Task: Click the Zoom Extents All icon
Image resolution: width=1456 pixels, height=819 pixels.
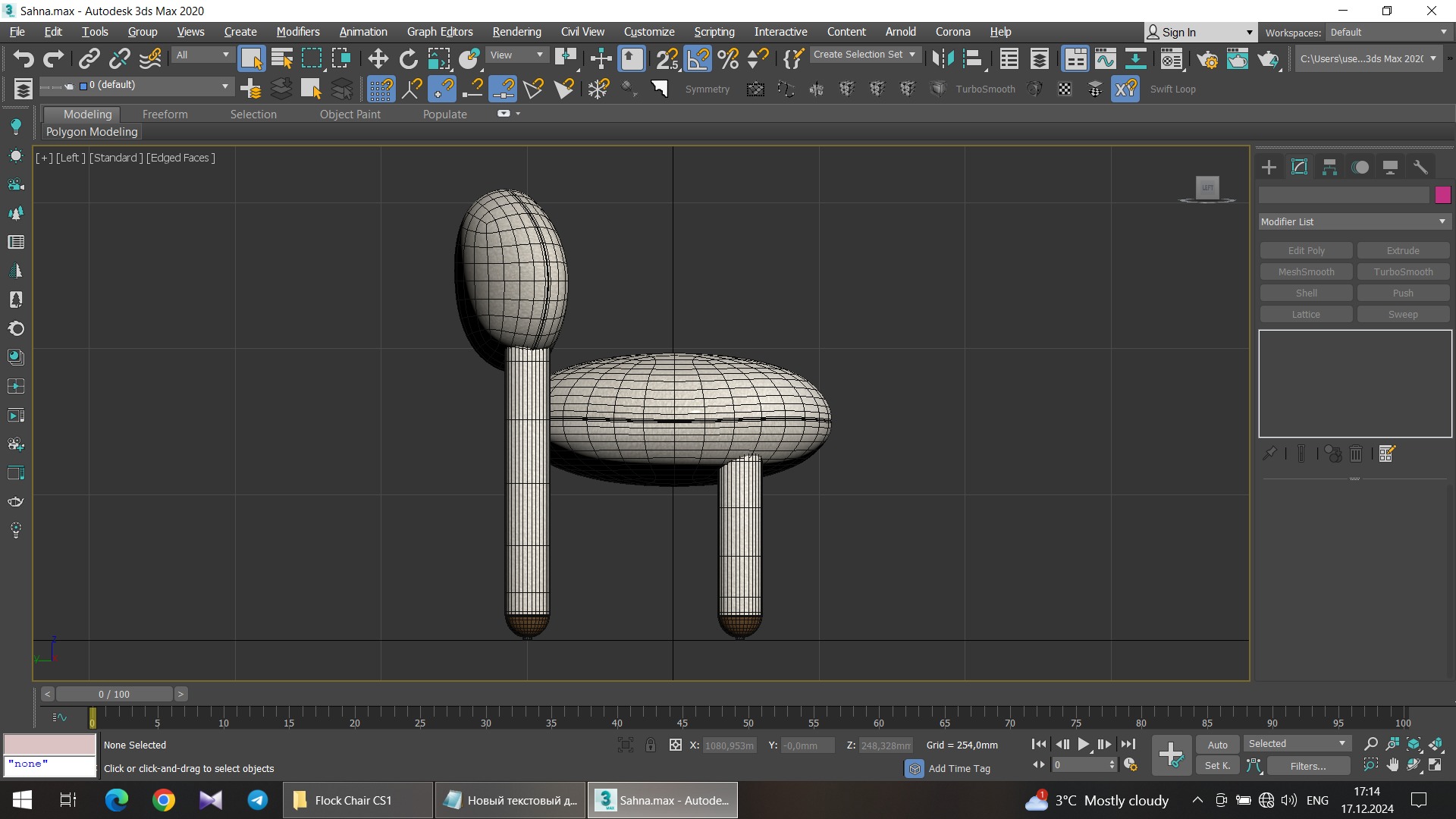Action: tap(1414, 744)
